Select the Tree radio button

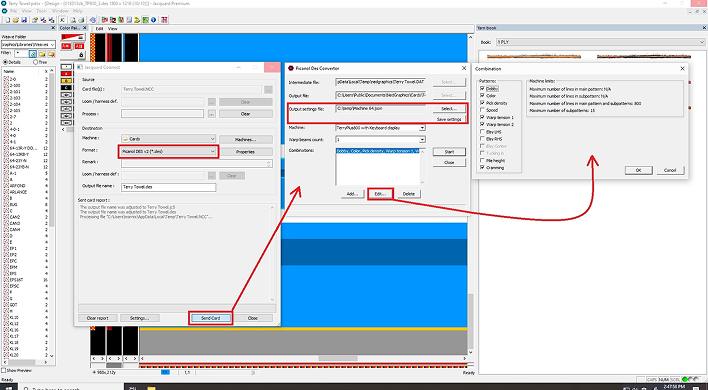pyautogui.click(x=36, y=62)
